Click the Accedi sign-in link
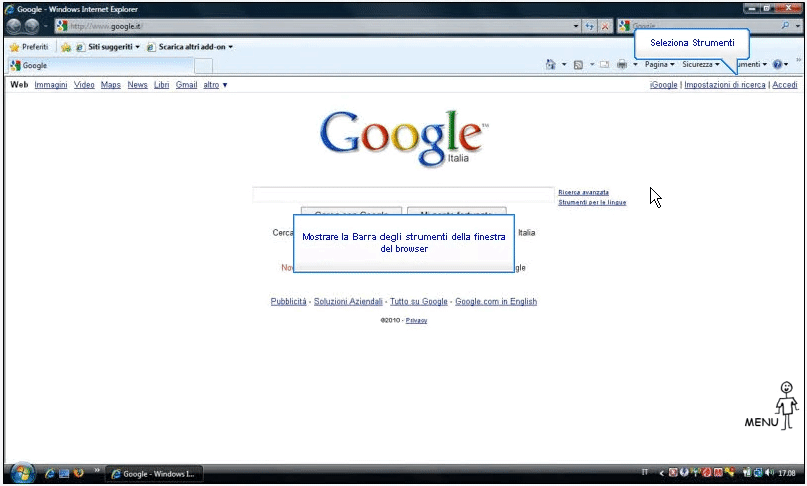 point(784,84)
